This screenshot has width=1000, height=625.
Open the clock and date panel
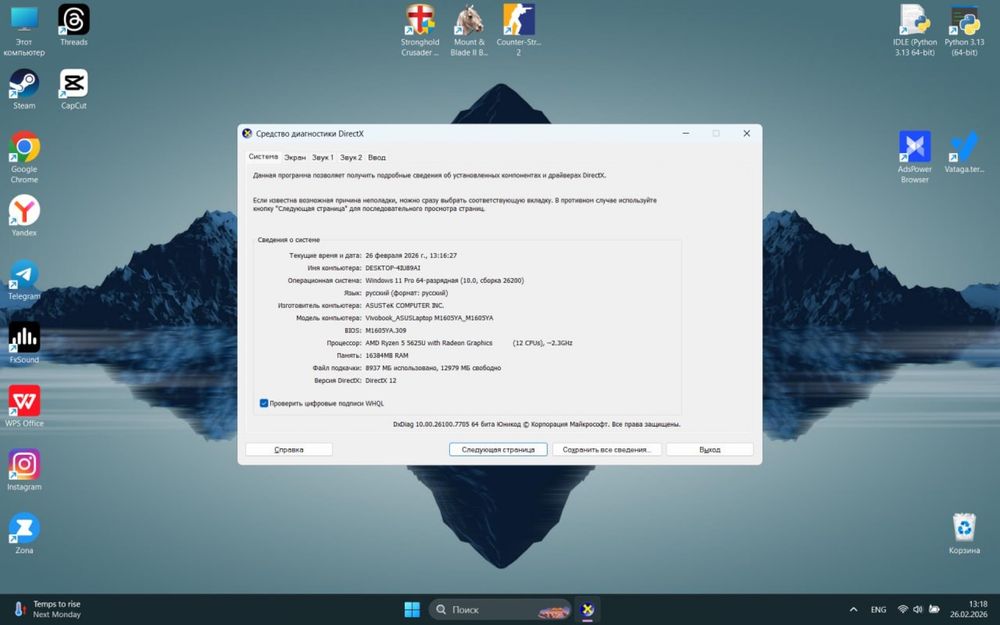coord(968,610)
